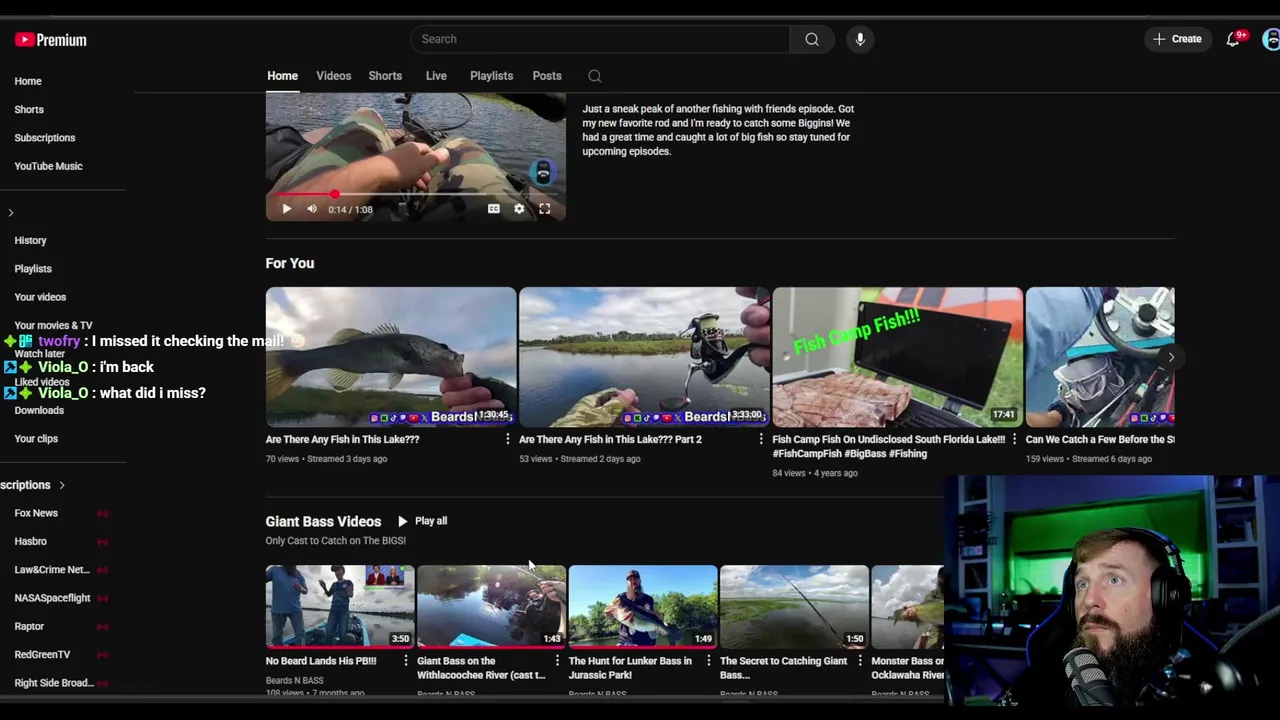Viewport: 1280px width, 720px height.
Task: Open Your videos in sidebar
Action: [x=40, y=297]
